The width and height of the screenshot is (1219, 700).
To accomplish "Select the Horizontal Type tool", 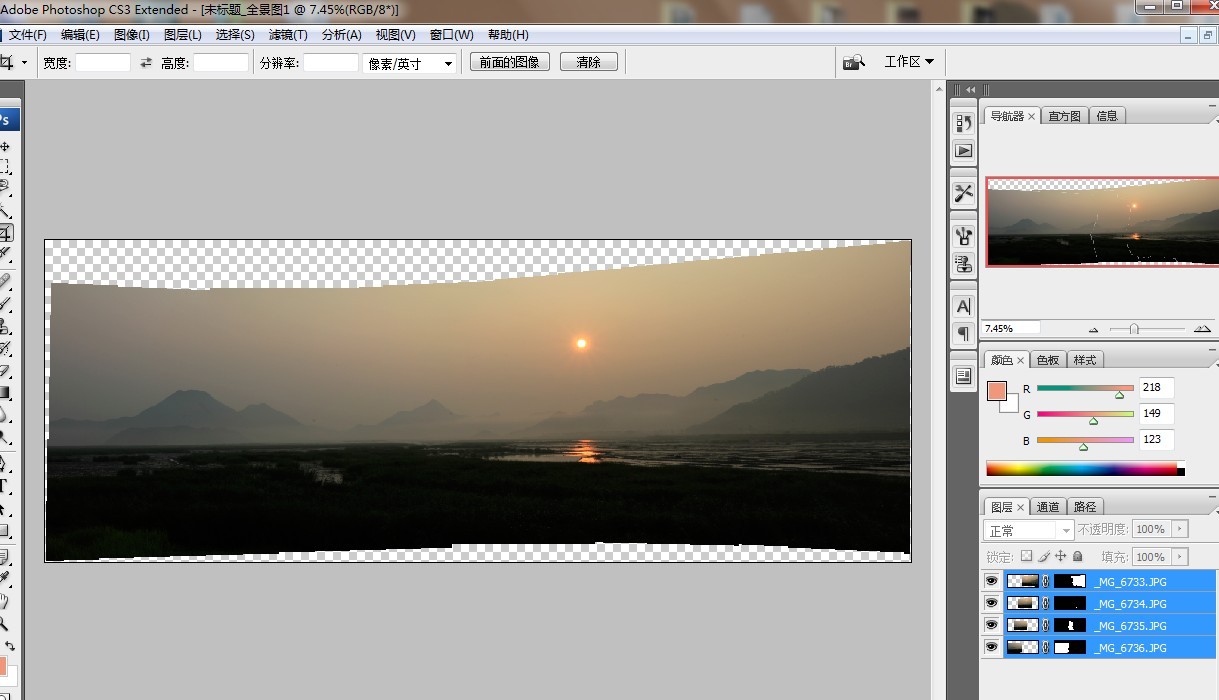I will (x=5, y=487).
